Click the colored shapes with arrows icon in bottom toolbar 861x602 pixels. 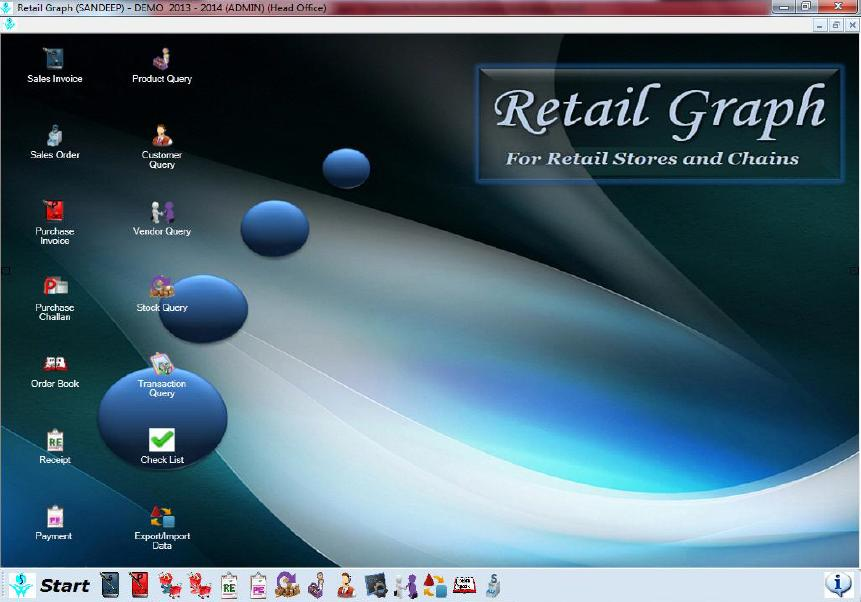435,586
